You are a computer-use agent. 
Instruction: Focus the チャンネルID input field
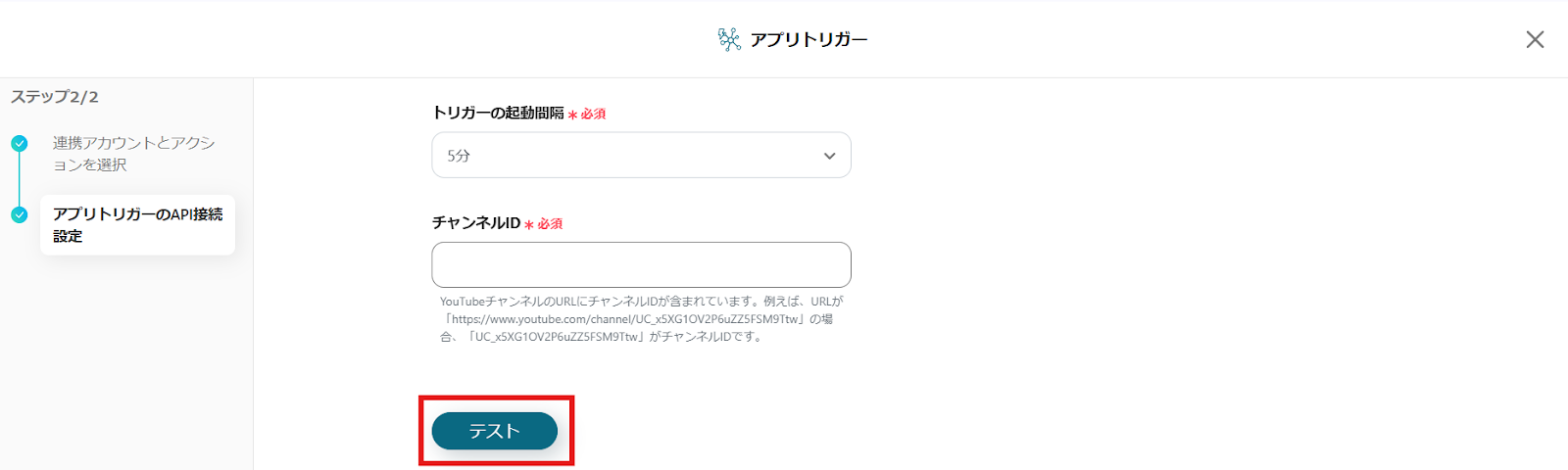[x=641, y=264]
